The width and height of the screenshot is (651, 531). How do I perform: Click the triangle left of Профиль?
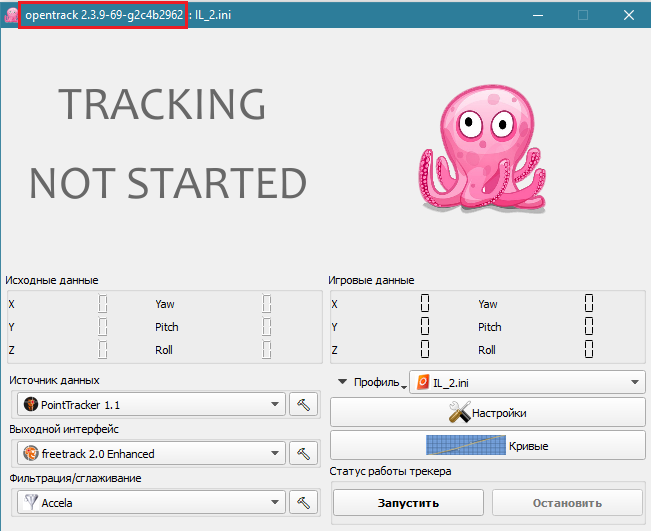(x=342, y=381)
